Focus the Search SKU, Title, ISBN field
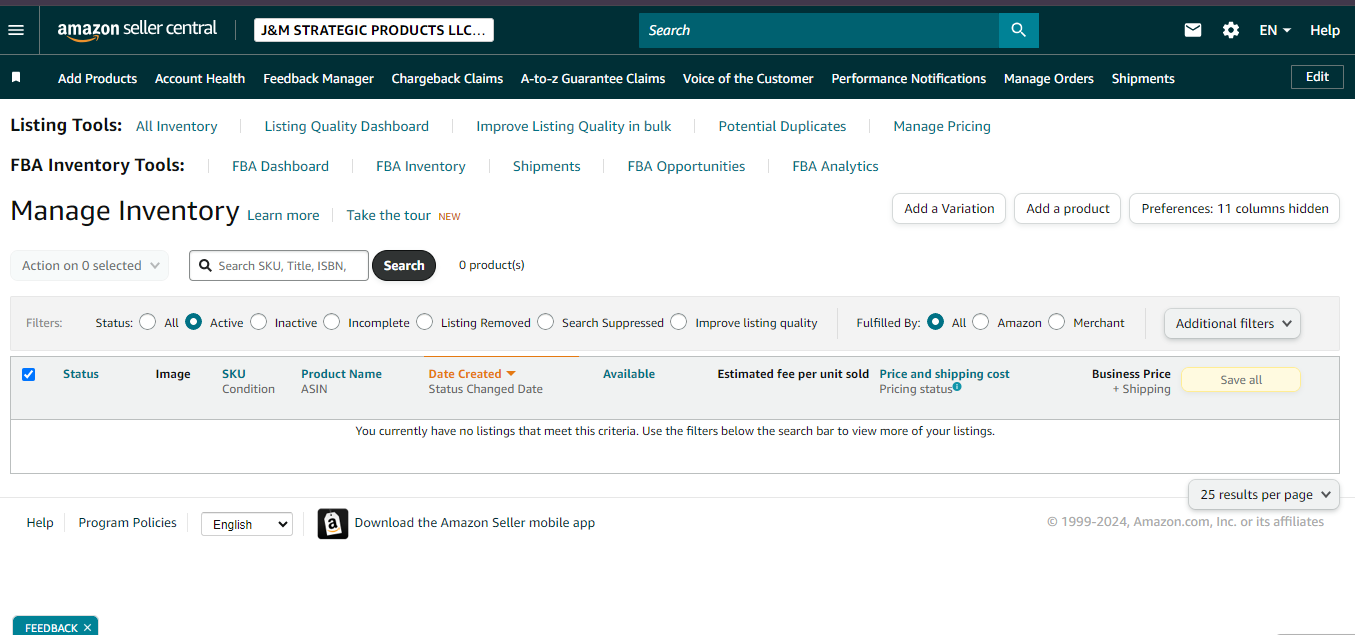The height and width of the screenshot is (635, 1355). [279, 265]
